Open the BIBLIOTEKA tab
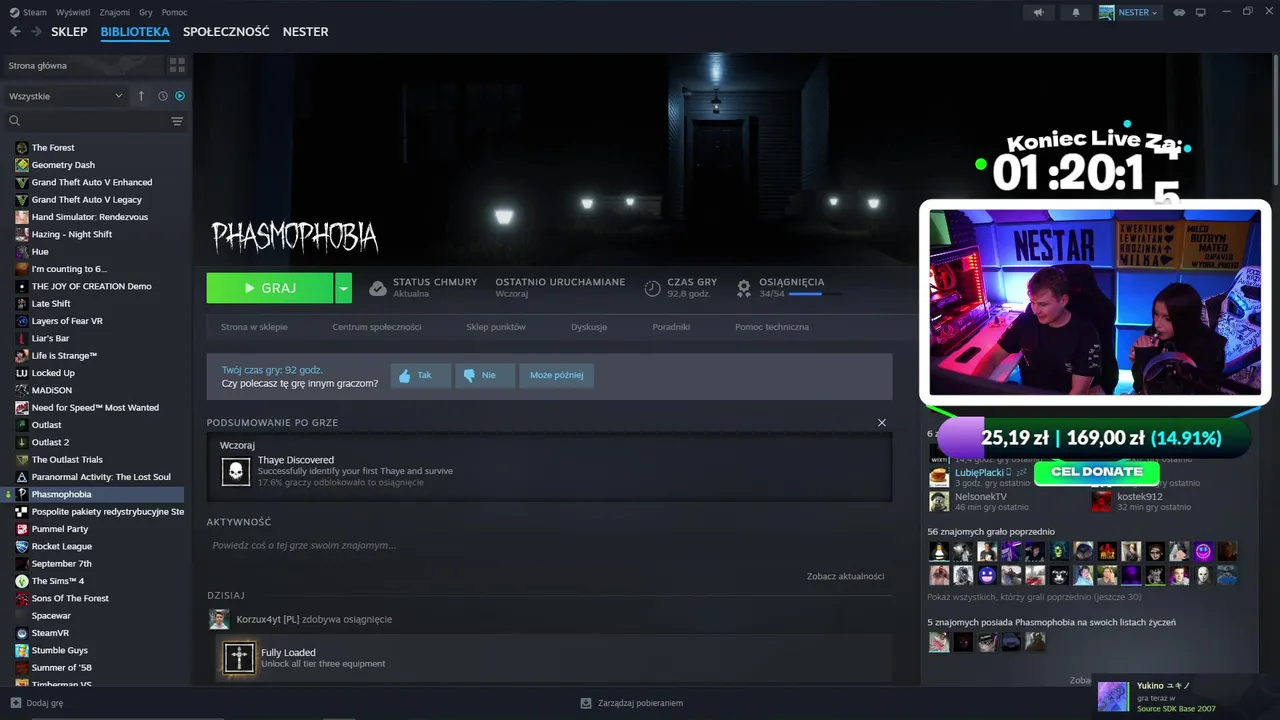The width and height of the screenshot is (1280, 720). tap(135, 32)
